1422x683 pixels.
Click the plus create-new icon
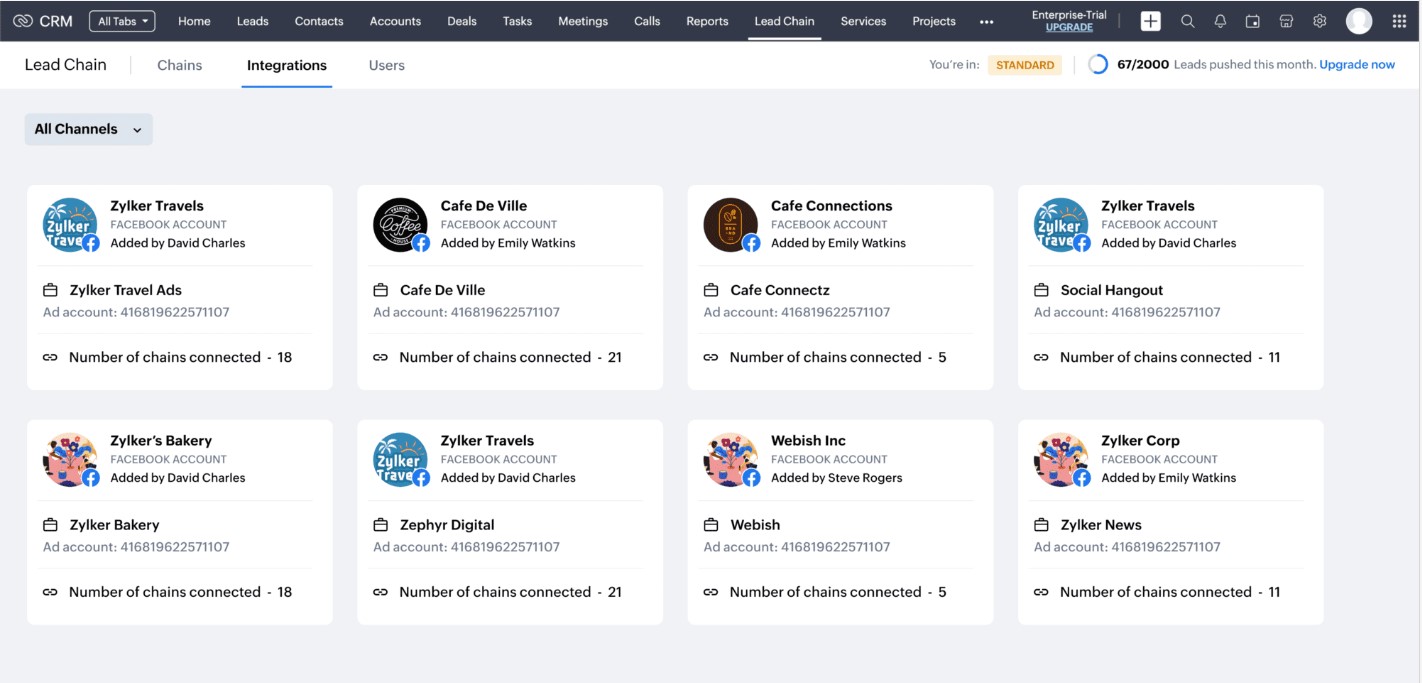[1151, 21]
